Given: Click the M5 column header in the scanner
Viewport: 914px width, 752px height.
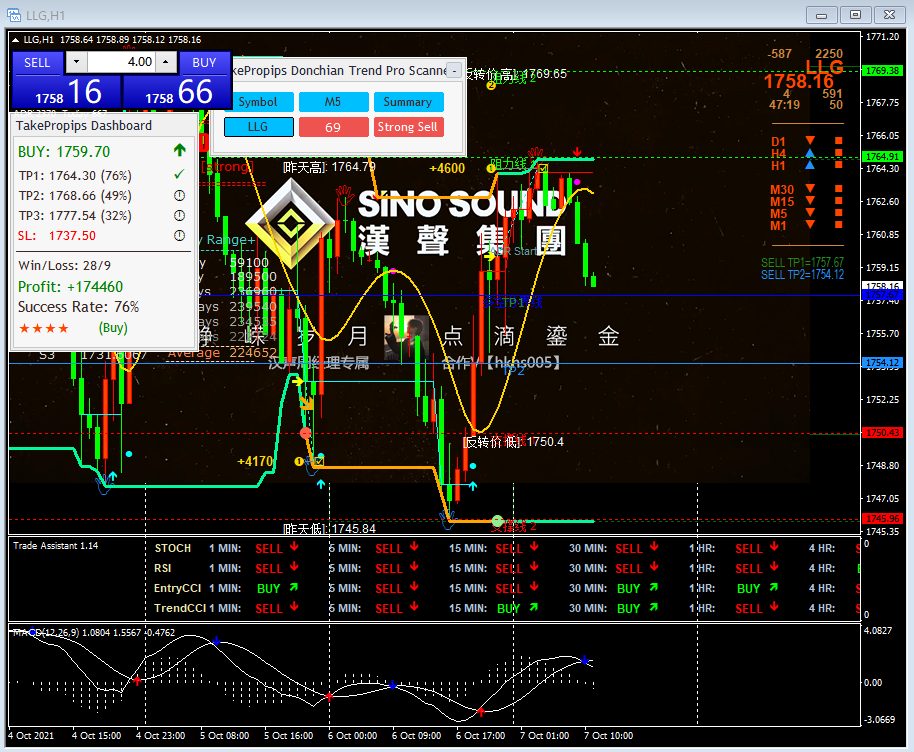Looking at the screenshot, I should coord(333,102).
